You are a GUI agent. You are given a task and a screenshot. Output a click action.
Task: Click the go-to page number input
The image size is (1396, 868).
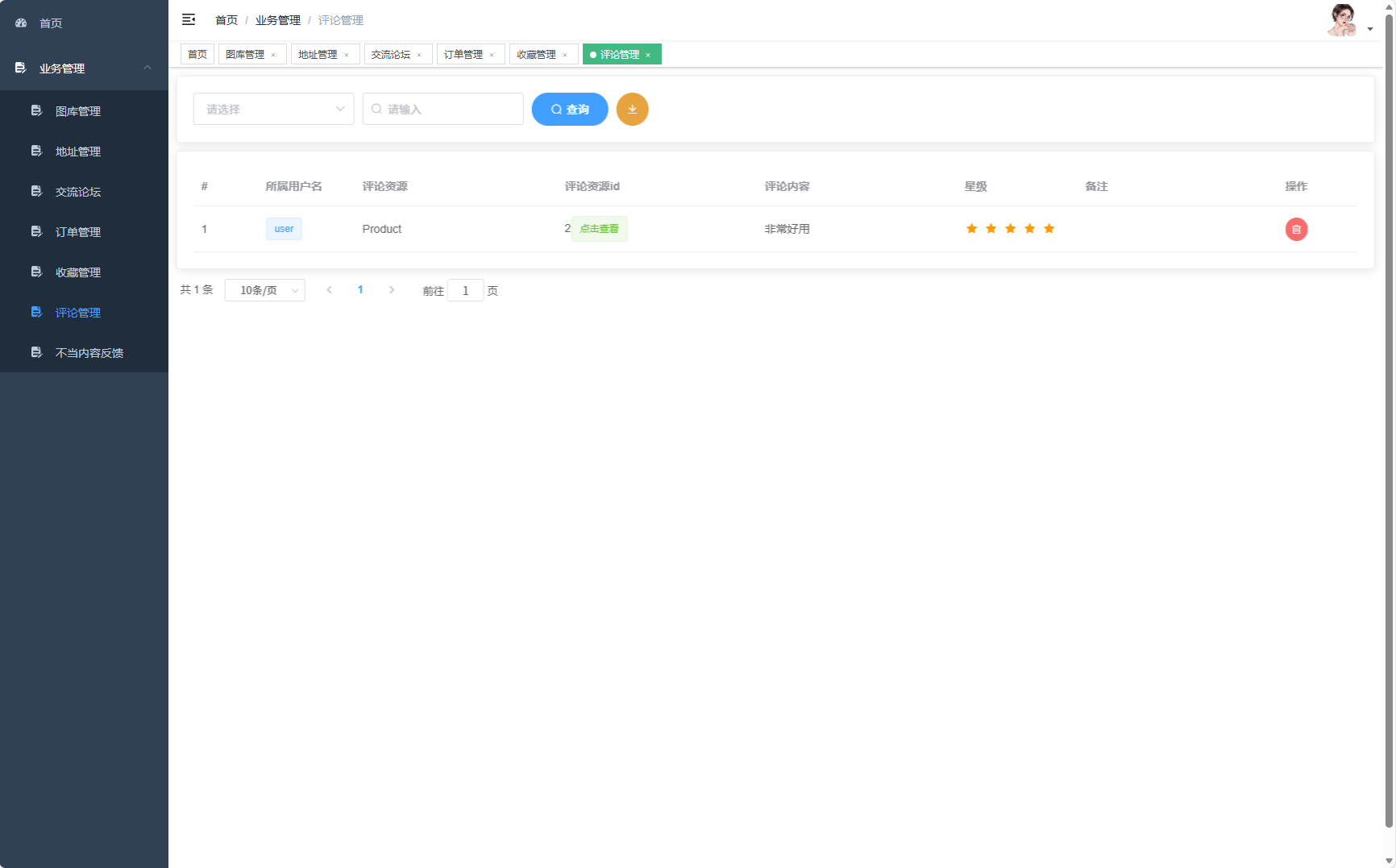(x=465, y=291)
